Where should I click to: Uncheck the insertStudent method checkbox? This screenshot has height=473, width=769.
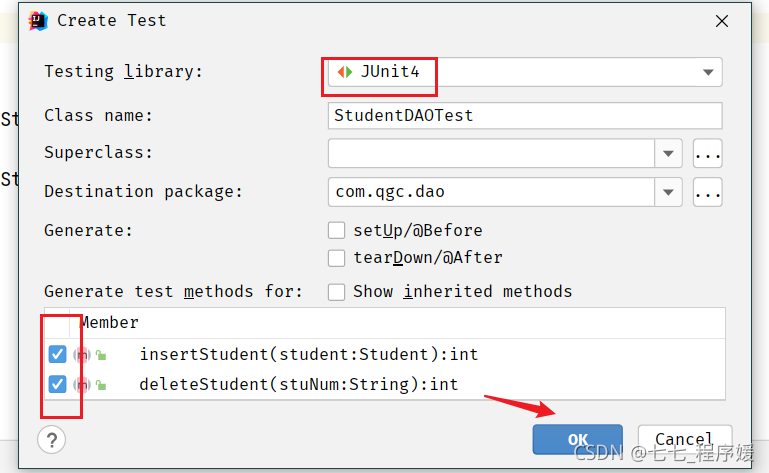point(57,354)
